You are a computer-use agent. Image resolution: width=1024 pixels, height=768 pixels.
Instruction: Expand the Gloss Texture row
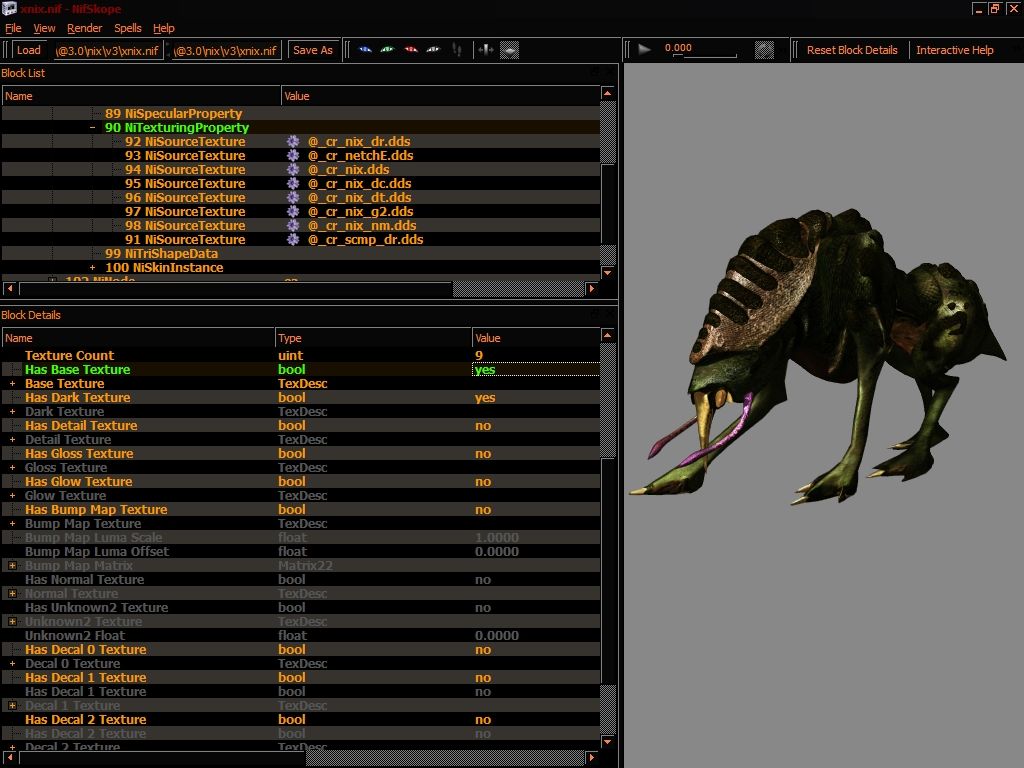click(12, 468)
